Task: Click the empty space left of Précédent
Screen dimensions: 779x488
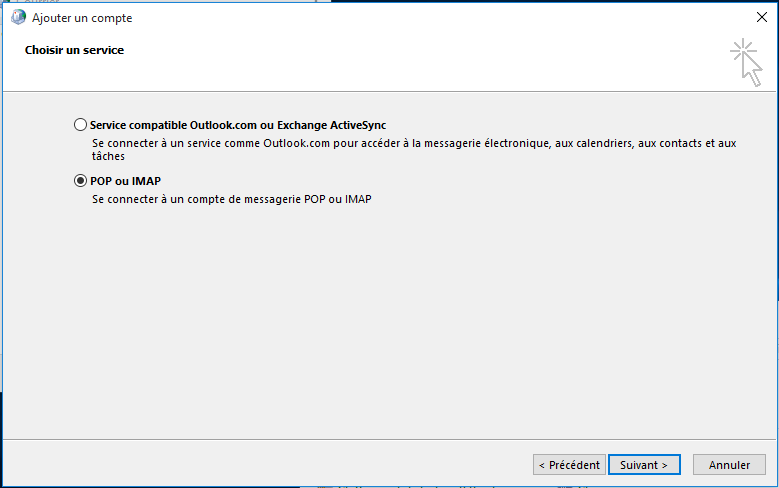Action: [270, 465]
